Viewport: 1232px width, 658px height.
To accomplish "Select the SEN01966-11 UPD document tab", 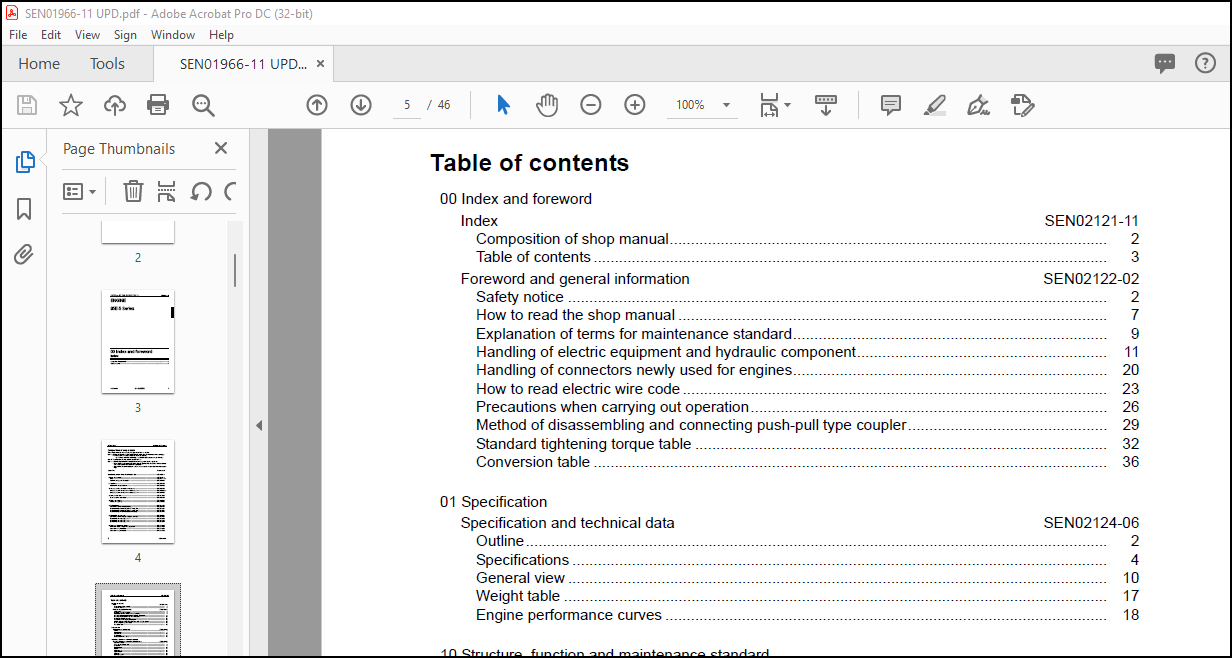I will tap(243, 63).
